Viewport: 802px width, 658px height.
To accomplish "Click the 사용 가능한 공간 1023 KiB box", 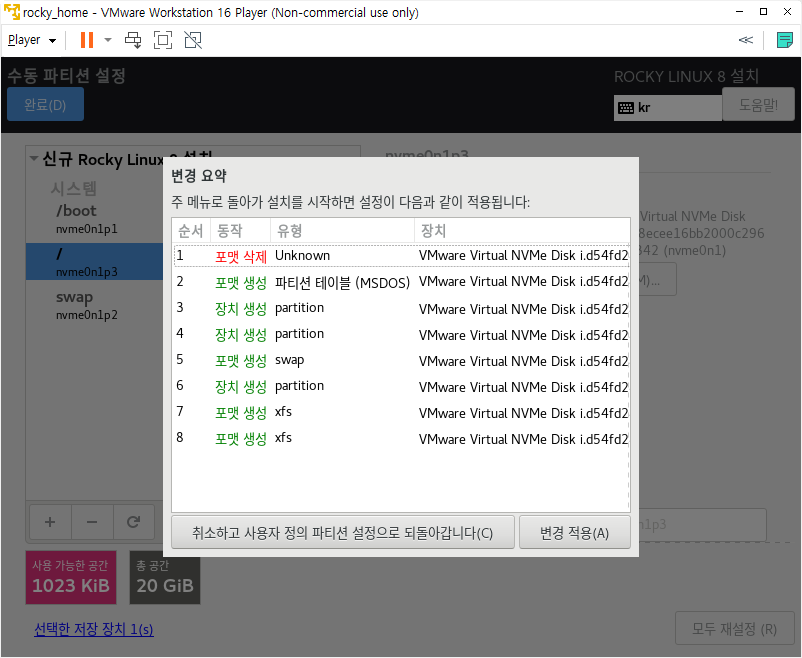I will 71,577.
